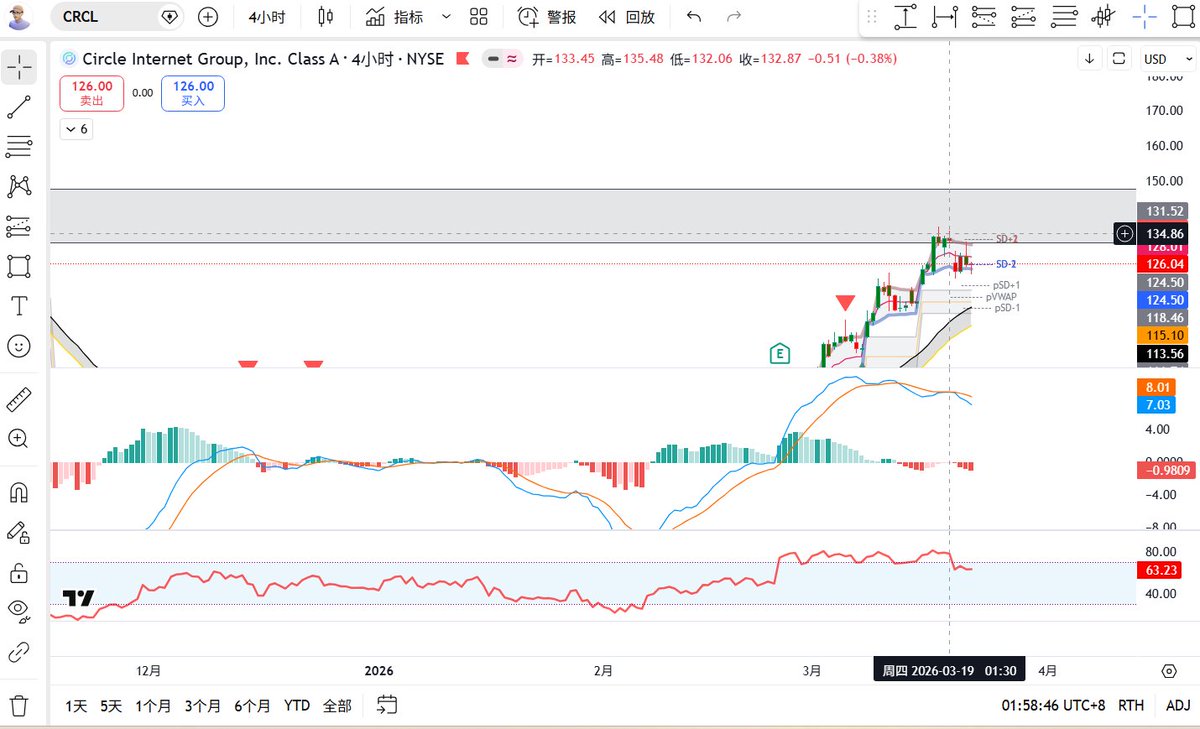
Task: Open the go-to-date calendar icon
Action: tap(388, 706)
